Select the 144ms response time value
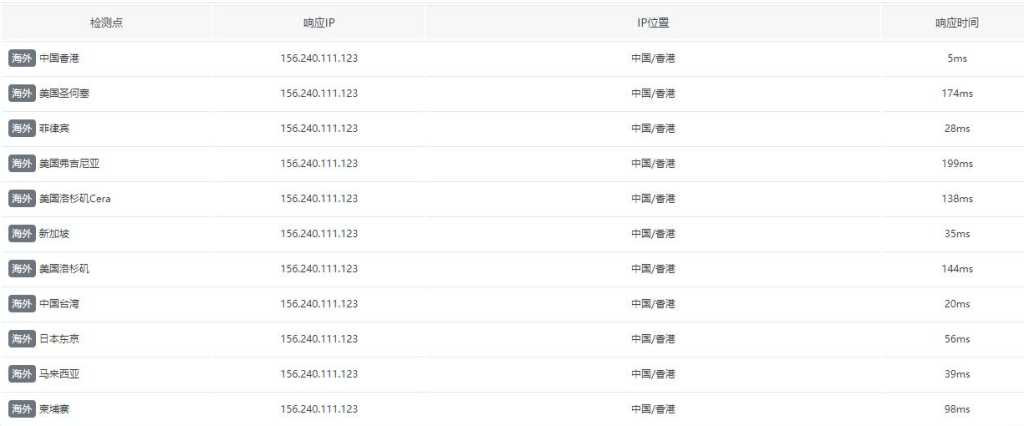The height and width of the screenshot is (426, 1024). [957, 269]
